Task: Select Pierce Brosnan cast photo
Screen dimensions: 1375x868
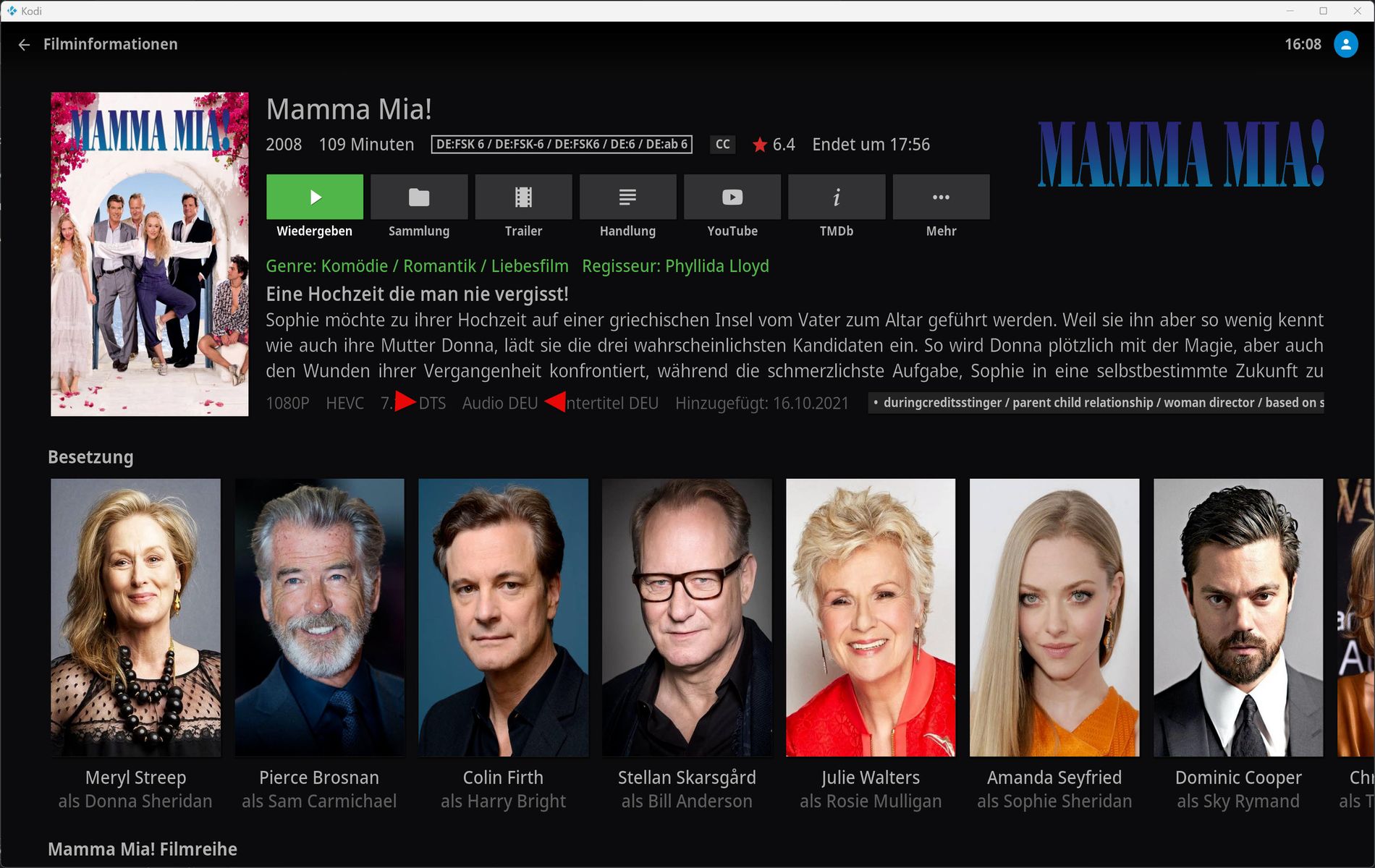Action: pyautogui.click(x=319, y=618)
